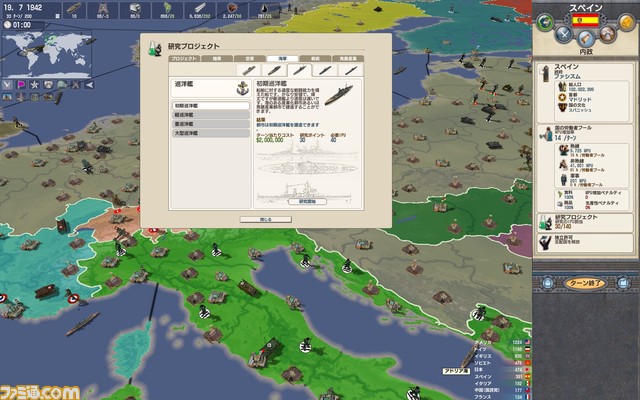
Task: Click the world minimap
Action: tap(47, 55)
